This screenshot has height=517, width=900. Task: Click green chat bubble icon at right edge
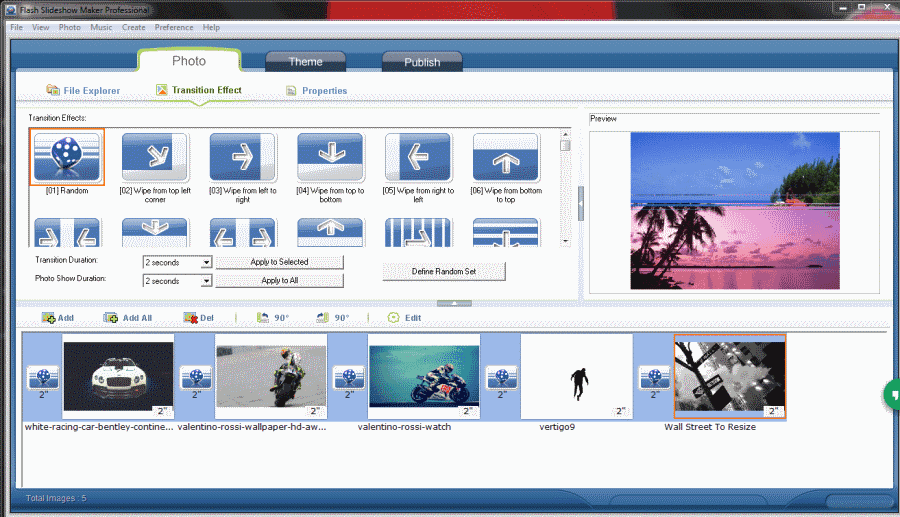[x=893, y=395]
